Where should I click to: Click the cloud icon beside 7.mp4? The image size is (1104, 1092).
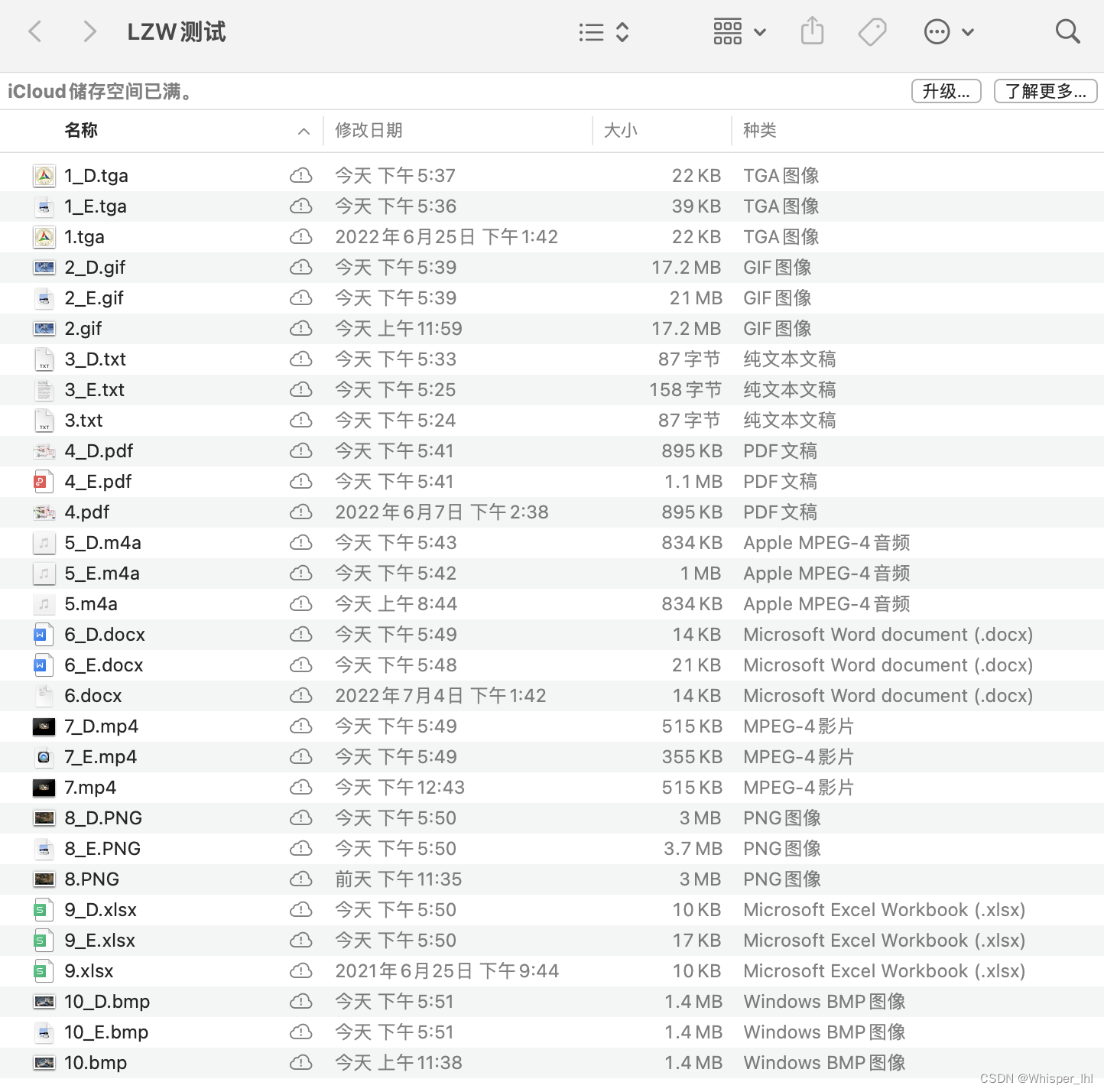301,788
